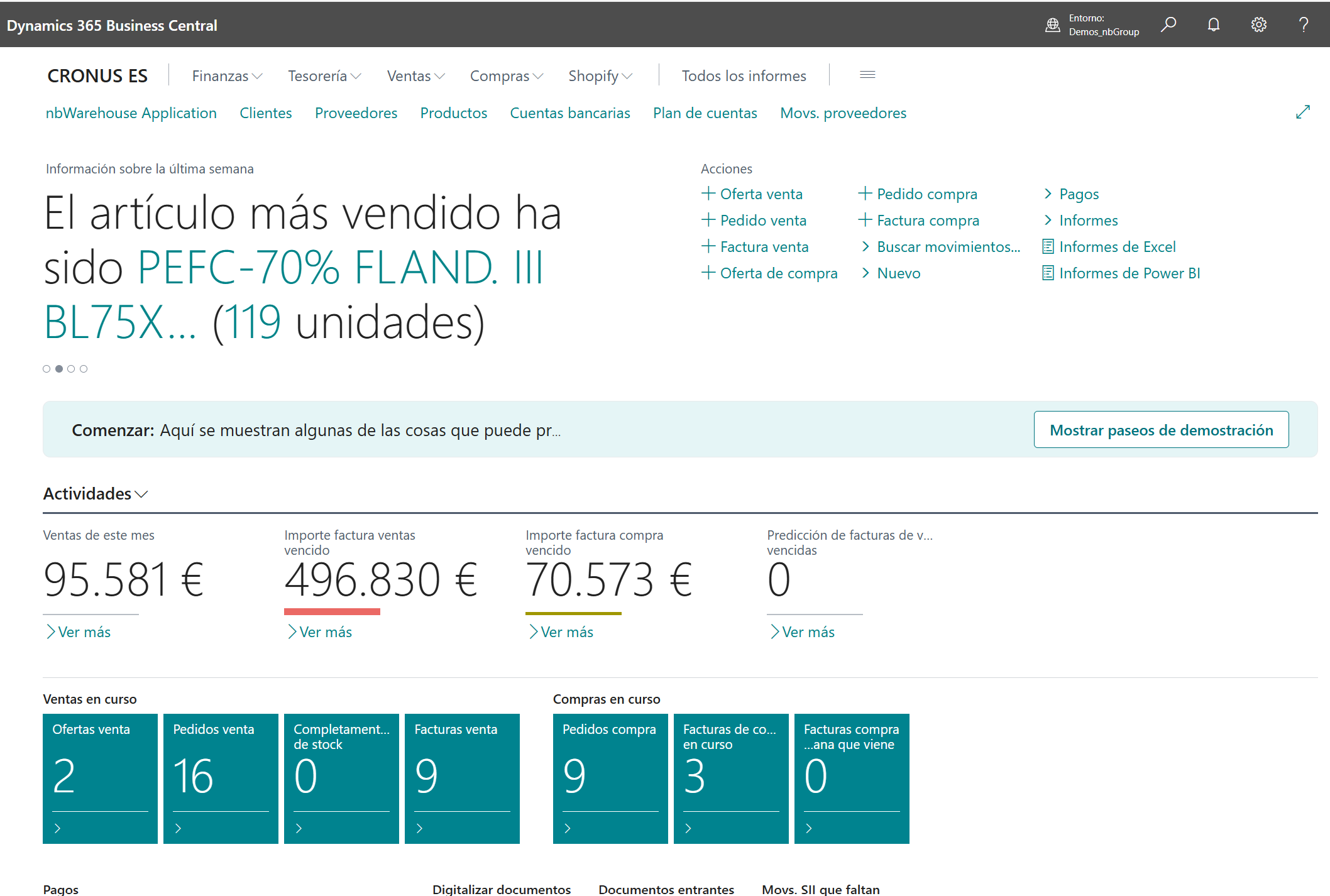Click the Pedido venta action
Image resolution: width=1330 pixels, height=896 pixels.
[x=754, y=220]
